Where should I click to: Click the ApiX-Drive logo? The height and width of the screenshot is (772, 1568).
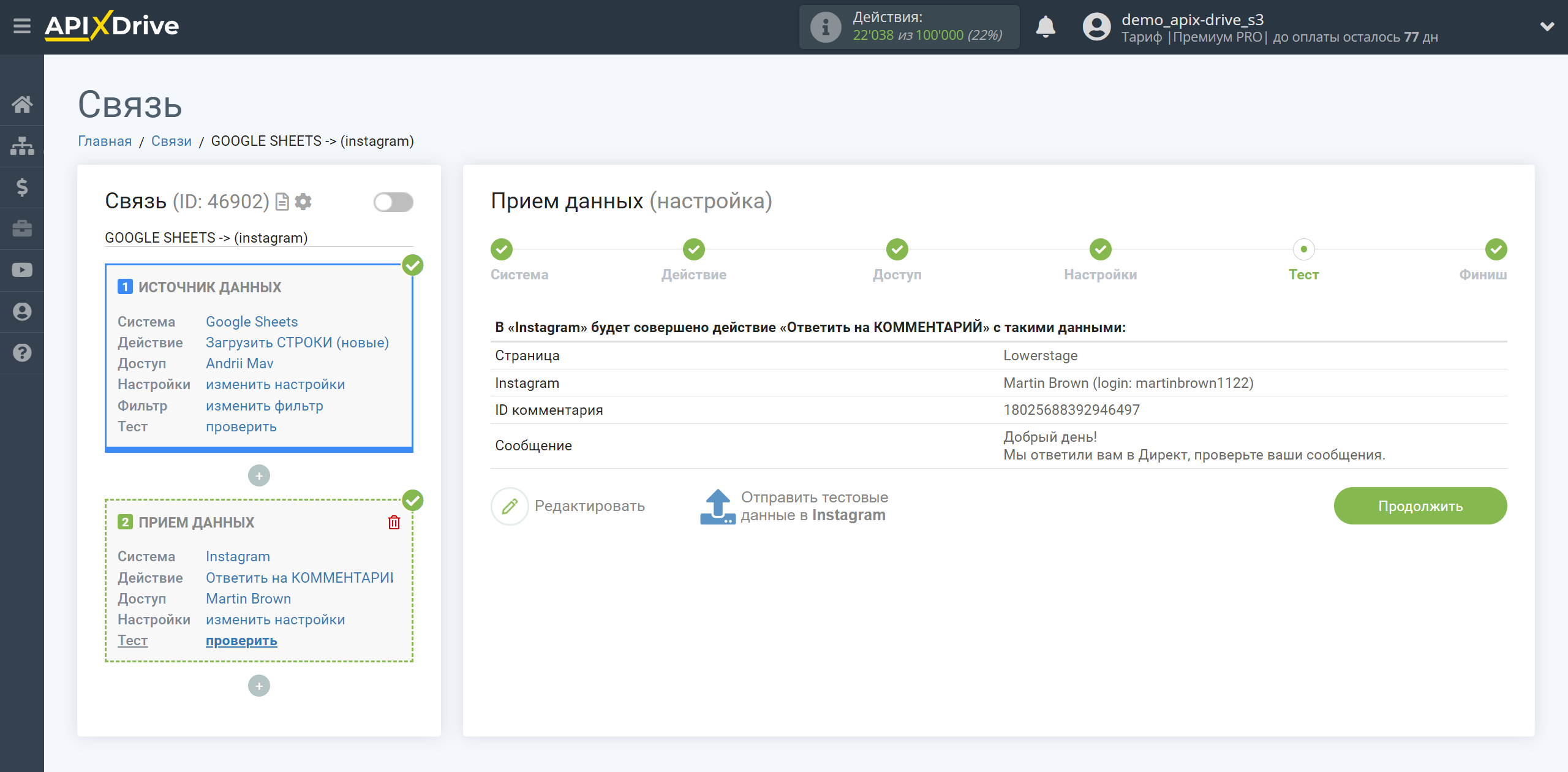tap(112, 26)
